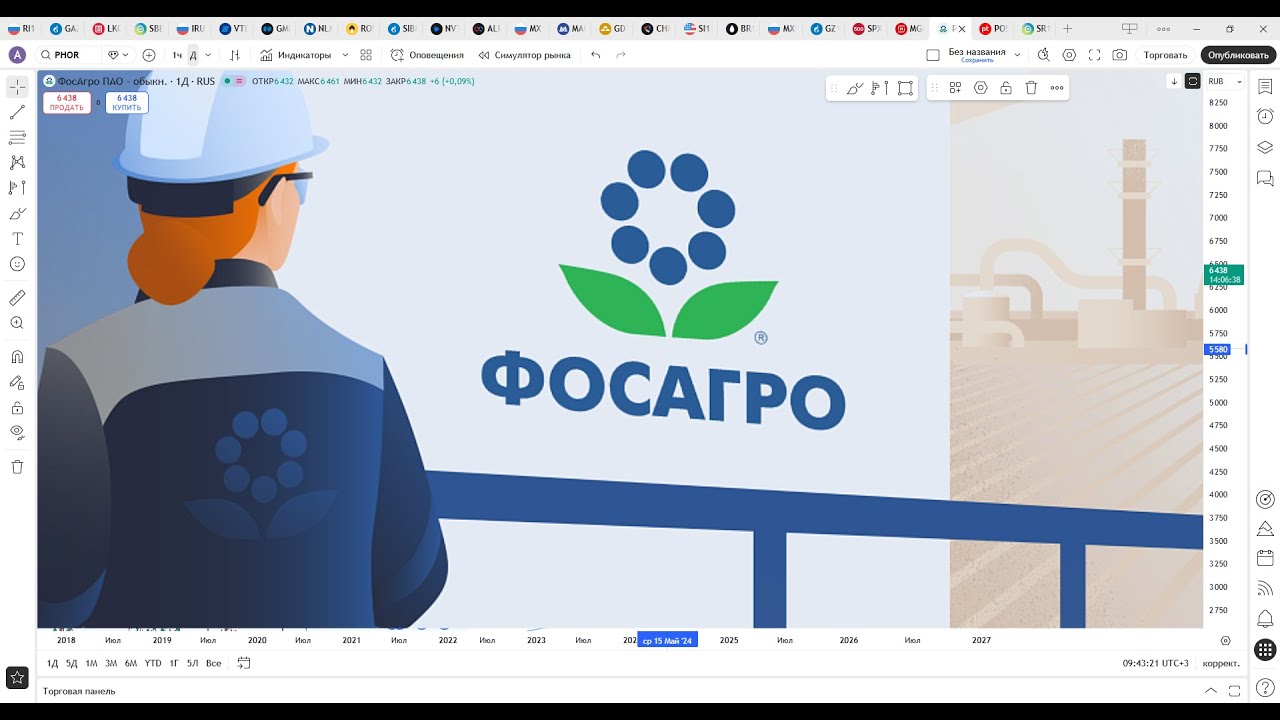Open settings hexagon in floating drawing toolbar
This screenshot has height=720, width=1280.
point(981,88)
